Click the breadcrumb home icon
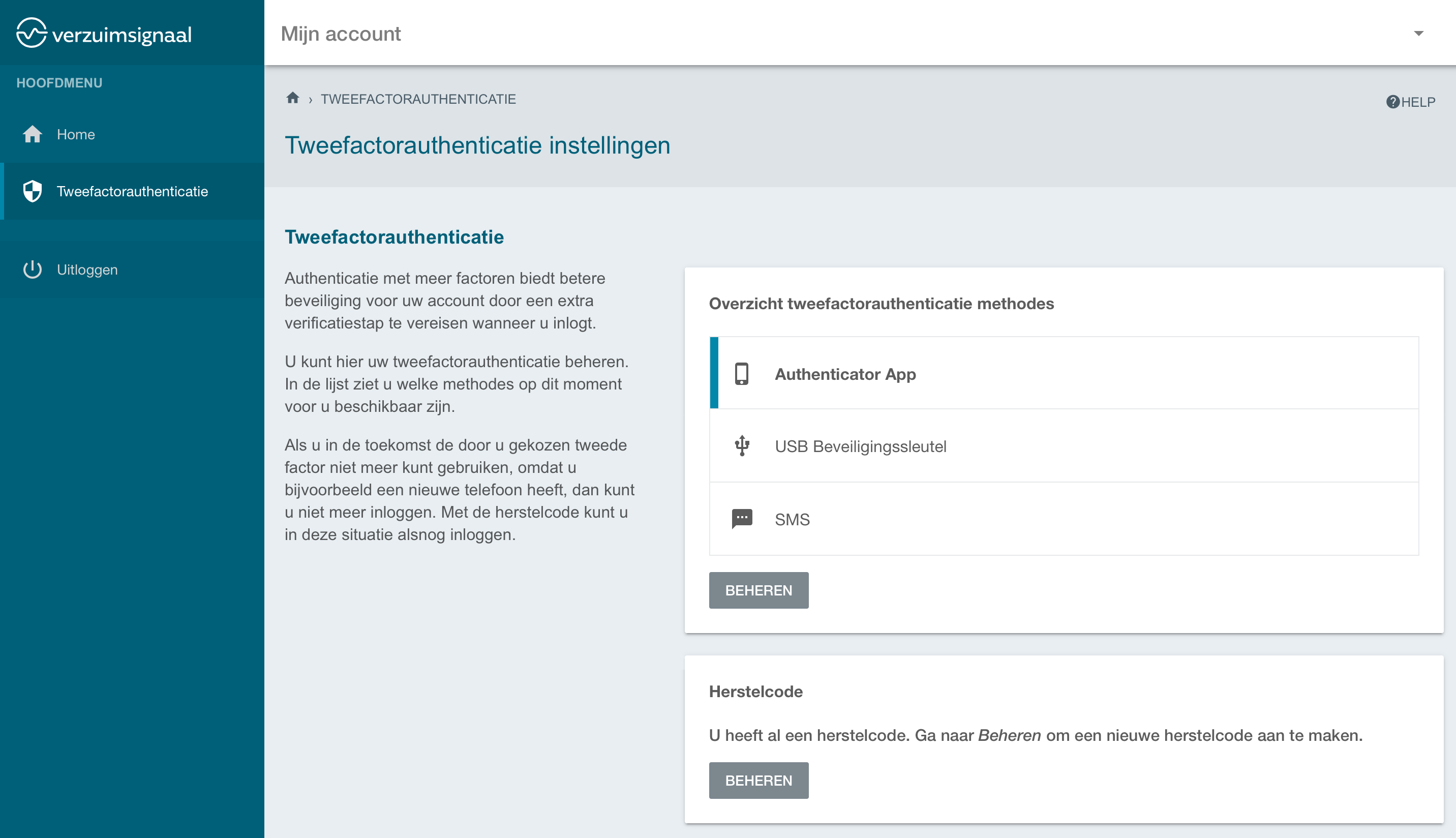Screen dimensions: 1456x838 (x=293, y=98)
